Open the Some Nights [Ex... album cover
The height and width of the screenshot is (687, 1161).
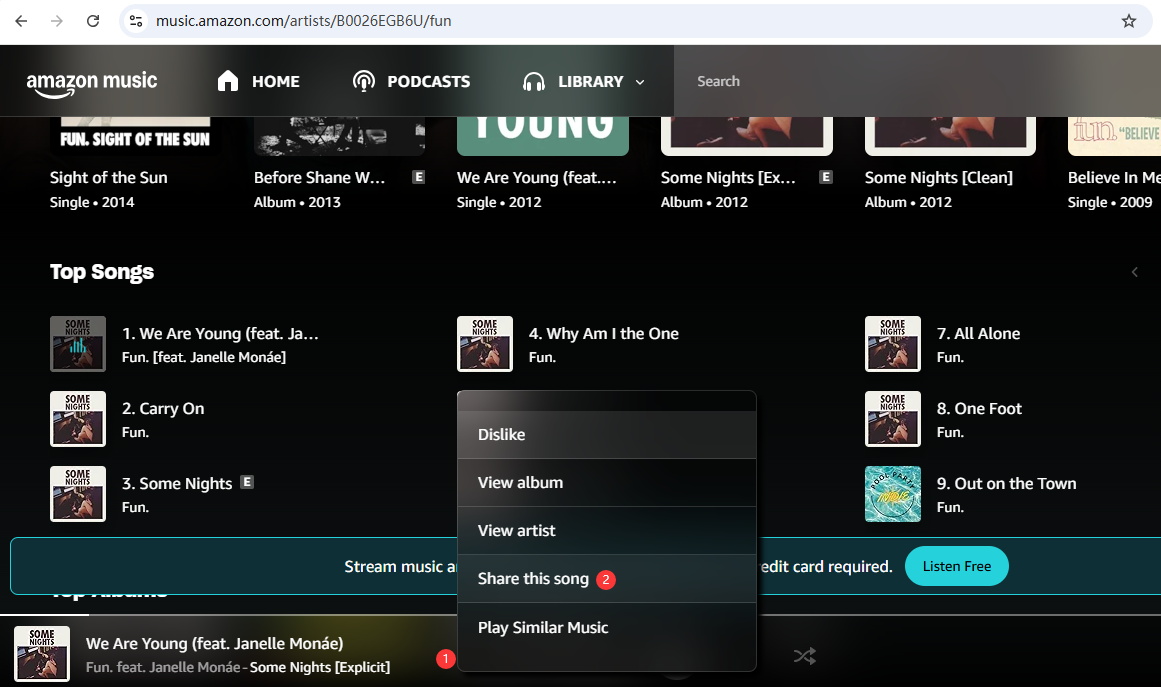[x=746, y=136]
